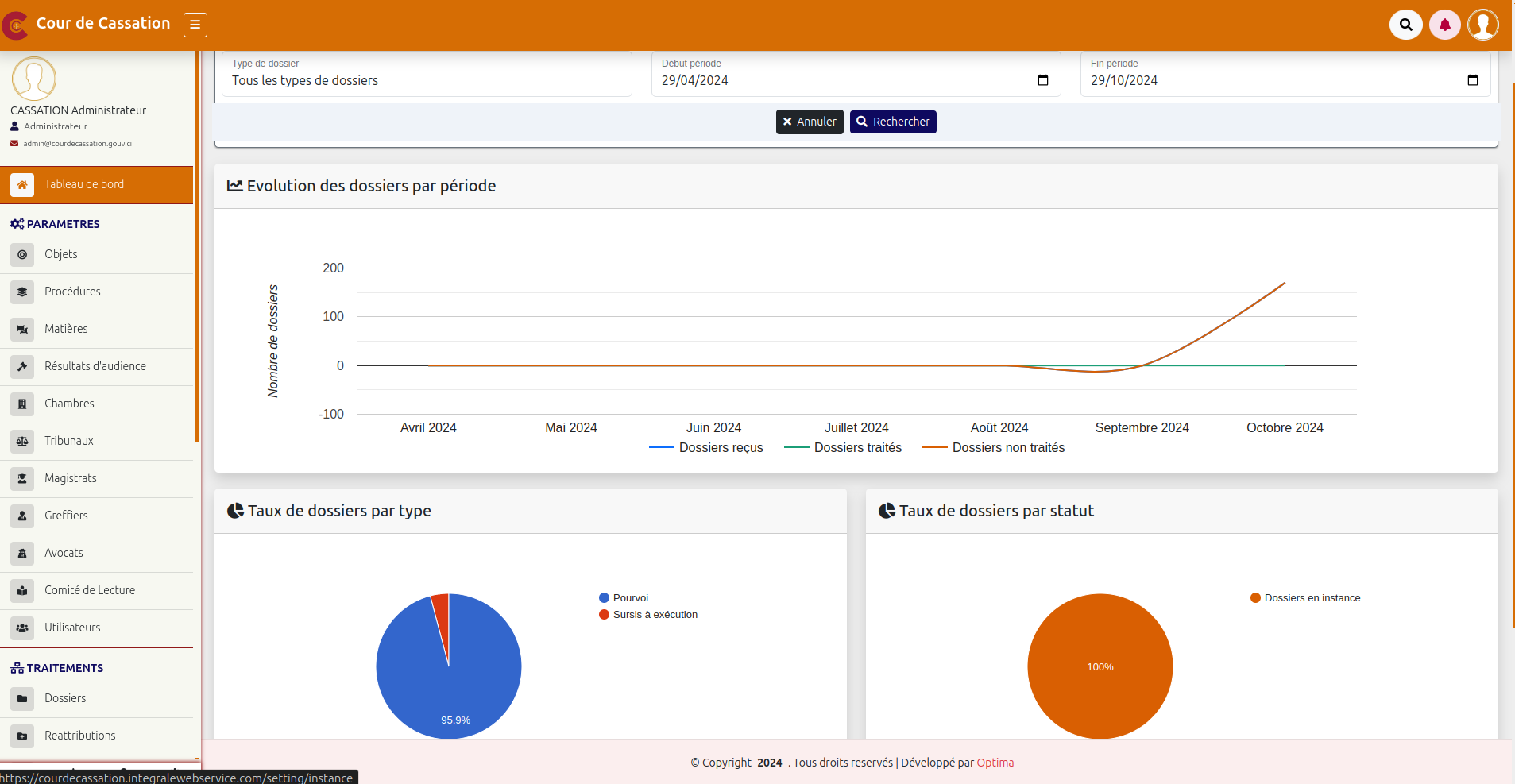Screen dimensions: 1515x784
Task: Select Matières menu entry
Action: [96, 330]
